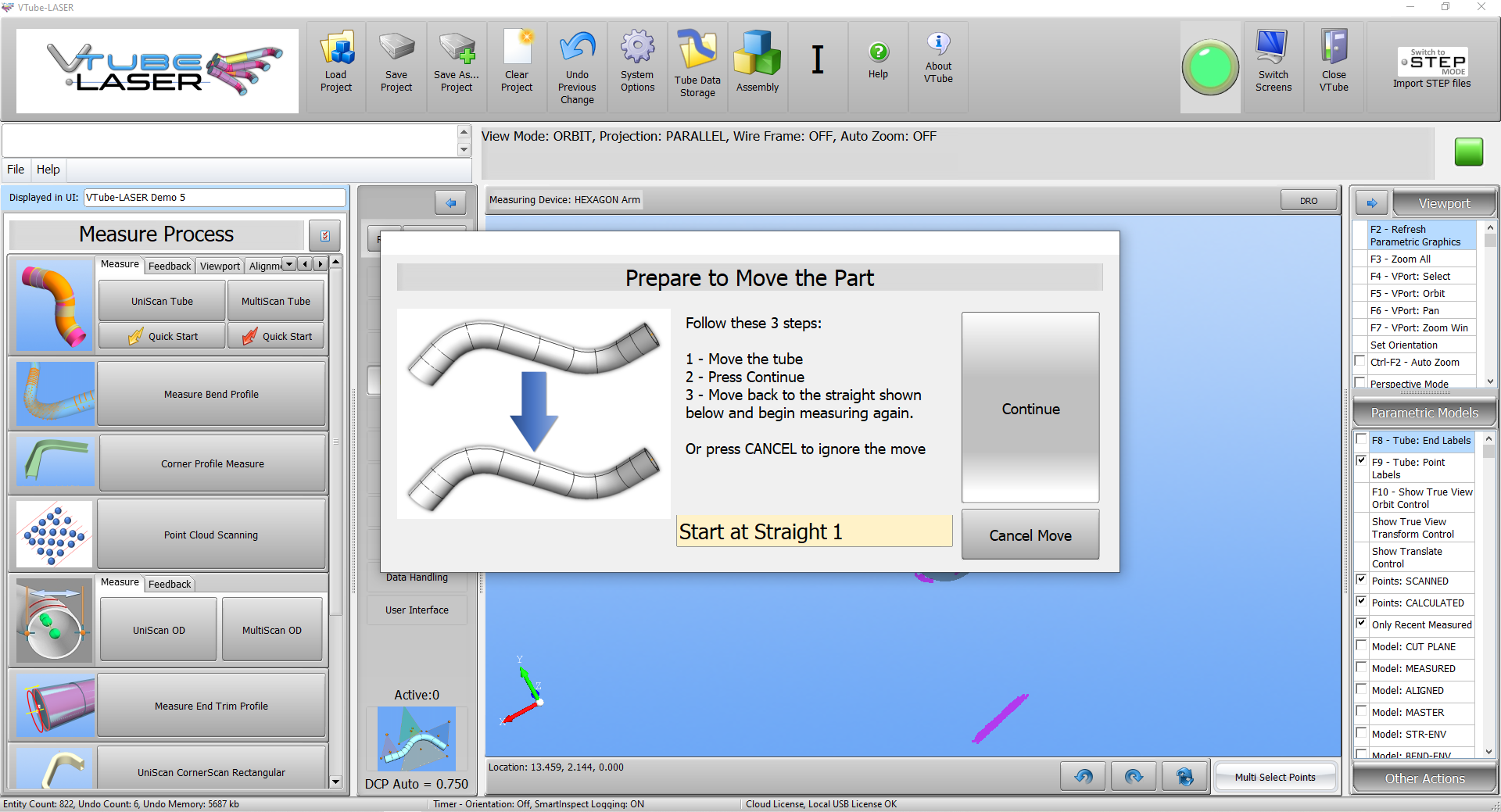Uncheck F9 Tube Point Labels
Image resolution: width=1501 pixels, height=812 pixels.
[x=1361, y=461]
